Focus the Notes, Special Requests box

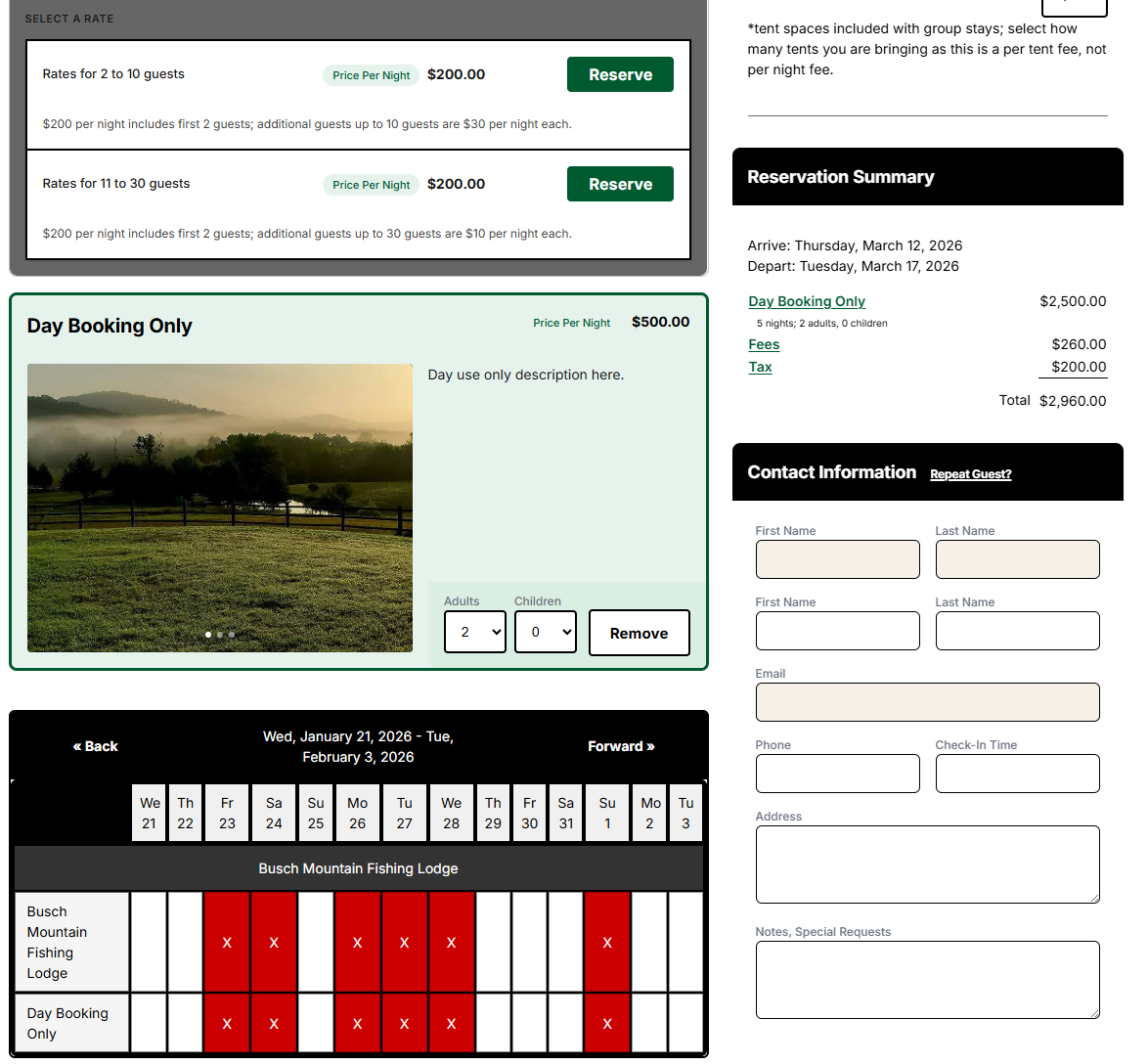click(926, 979)
